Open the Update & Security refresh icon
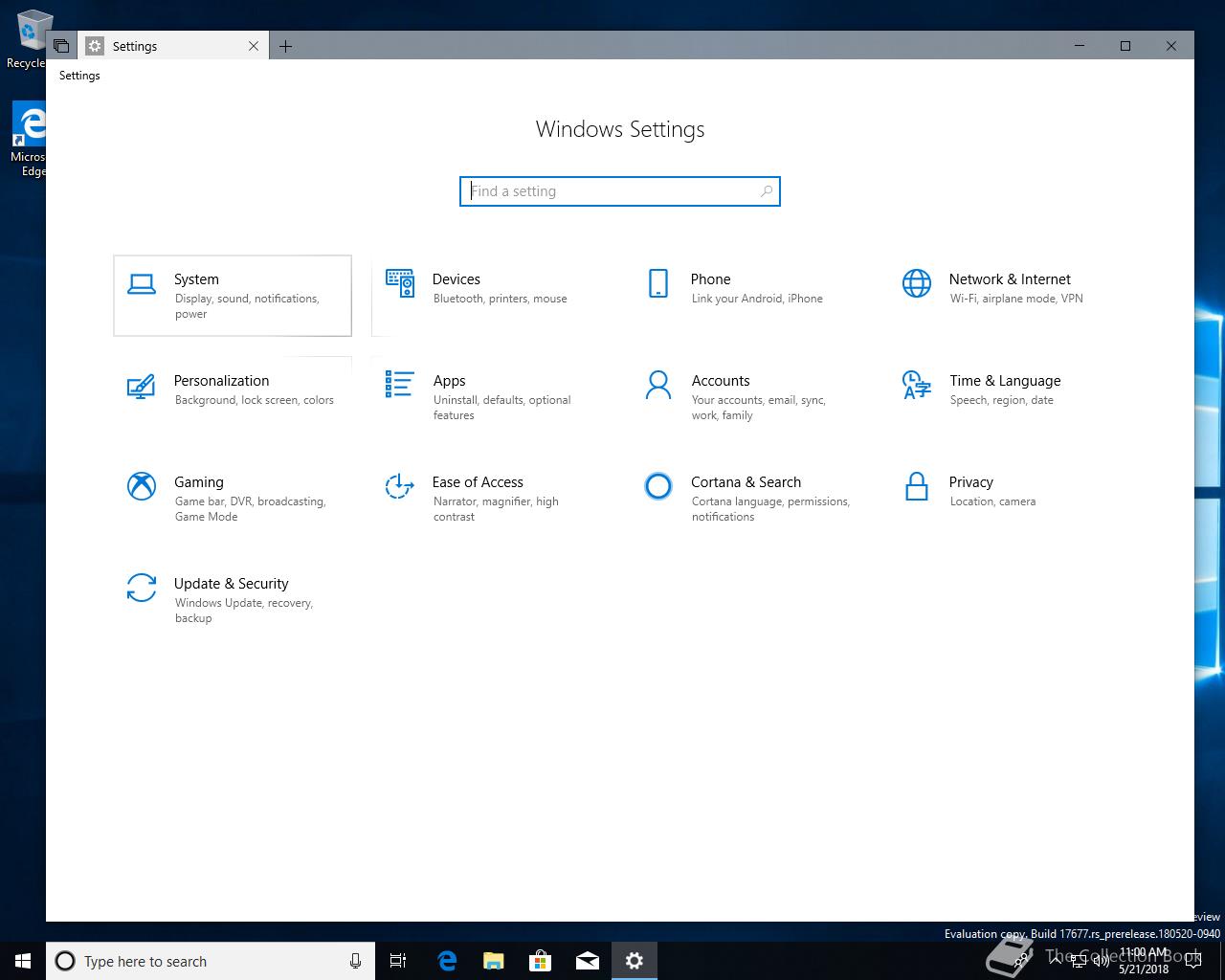 coord(142,588)
